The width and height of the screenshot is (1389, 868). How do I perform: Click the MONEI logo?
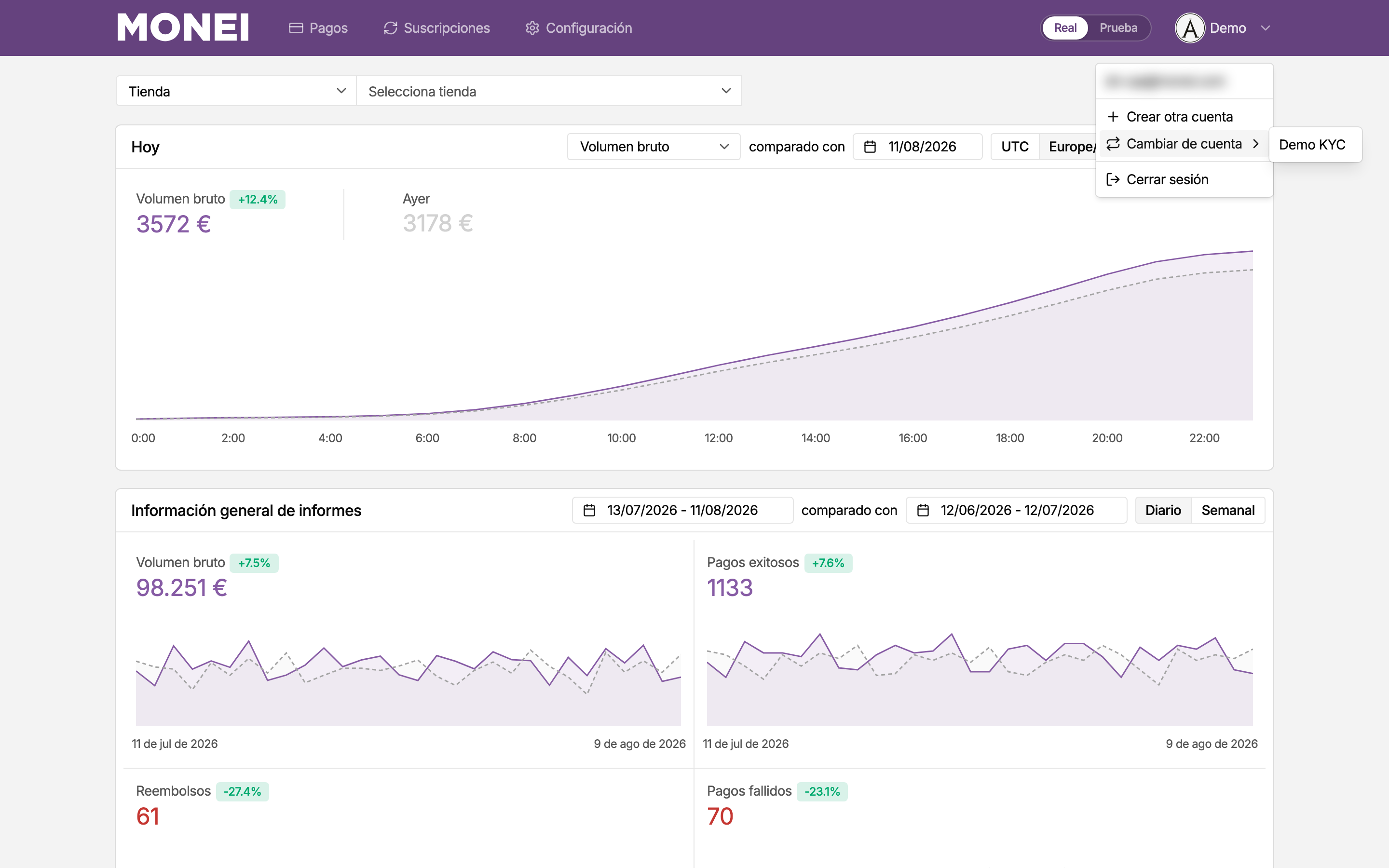(183, 27)
